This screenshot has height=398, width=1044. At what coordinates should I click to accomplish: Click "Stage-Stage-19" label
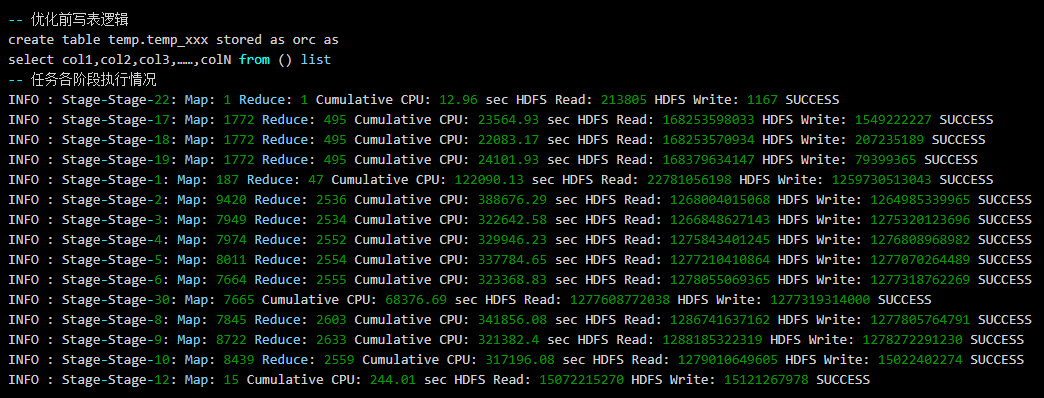[x=117, y=160]
